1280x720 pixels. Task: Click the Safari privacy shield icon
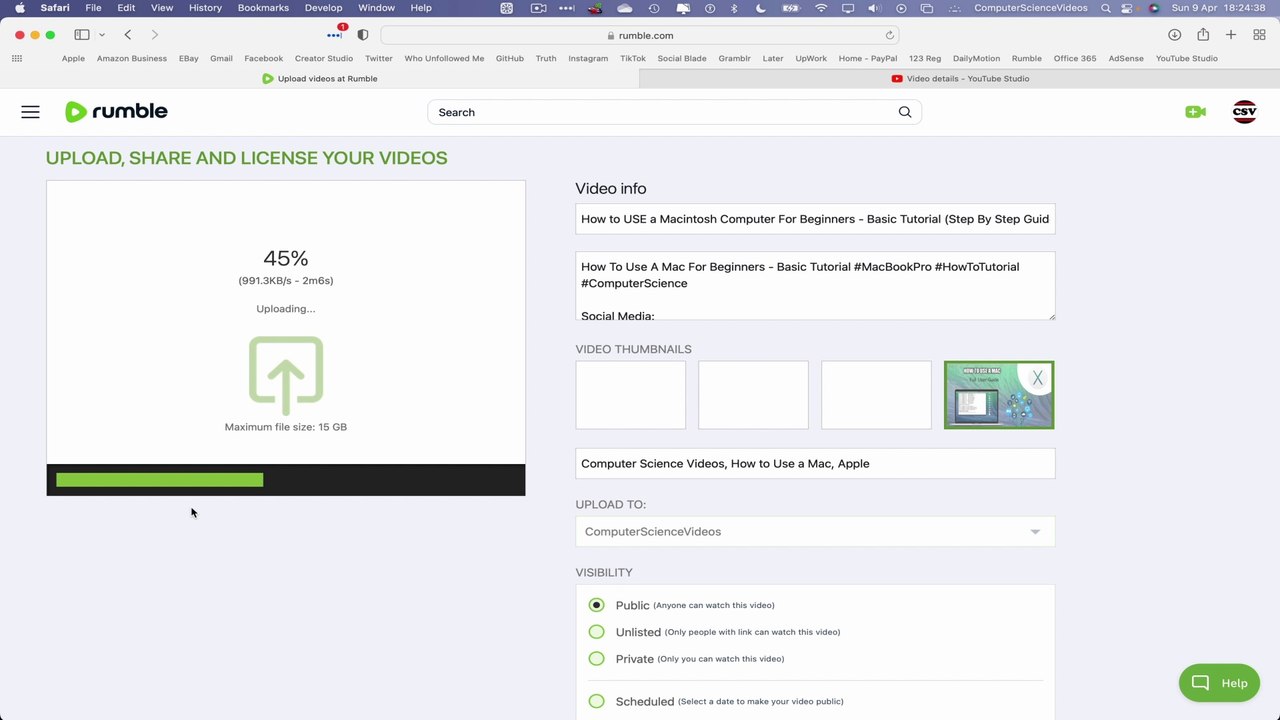(x=363, y=35)
